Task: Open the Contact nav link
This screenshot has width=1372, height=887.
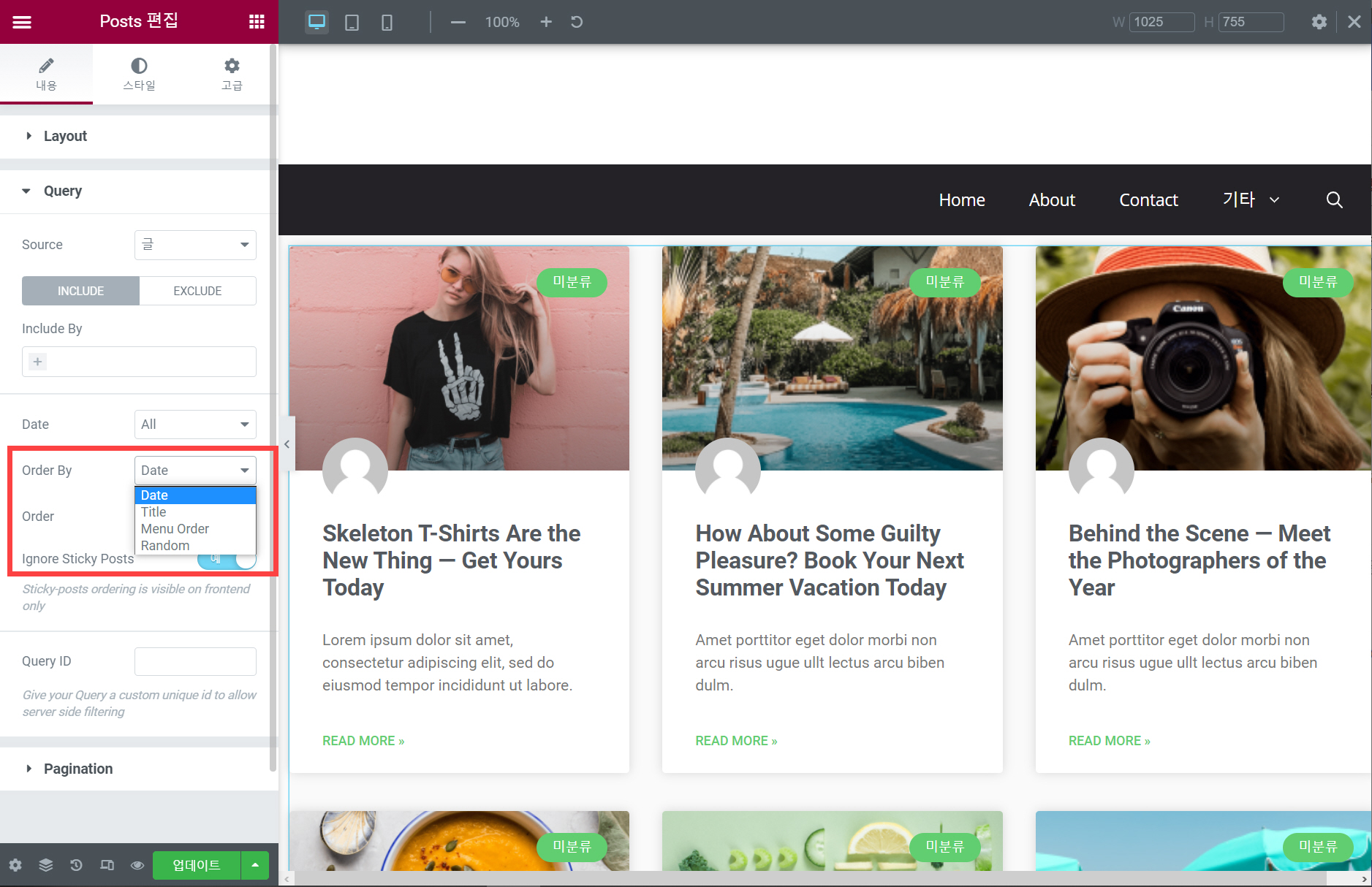Action: coord(1148,199)
